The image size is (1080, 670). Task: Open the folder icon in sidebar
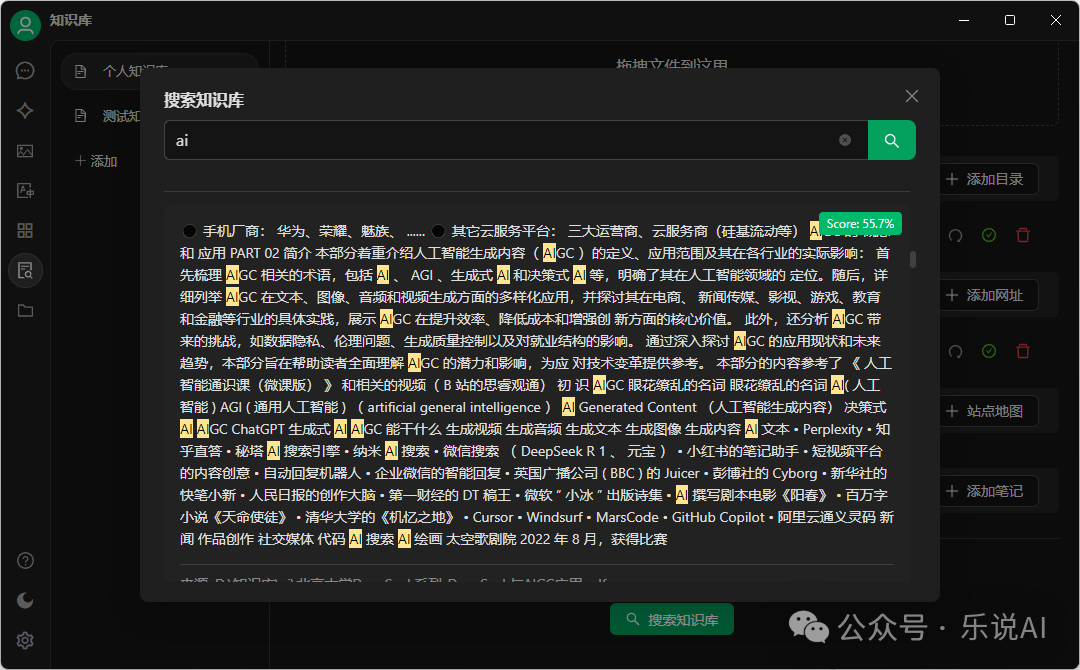tap(25, 311)
